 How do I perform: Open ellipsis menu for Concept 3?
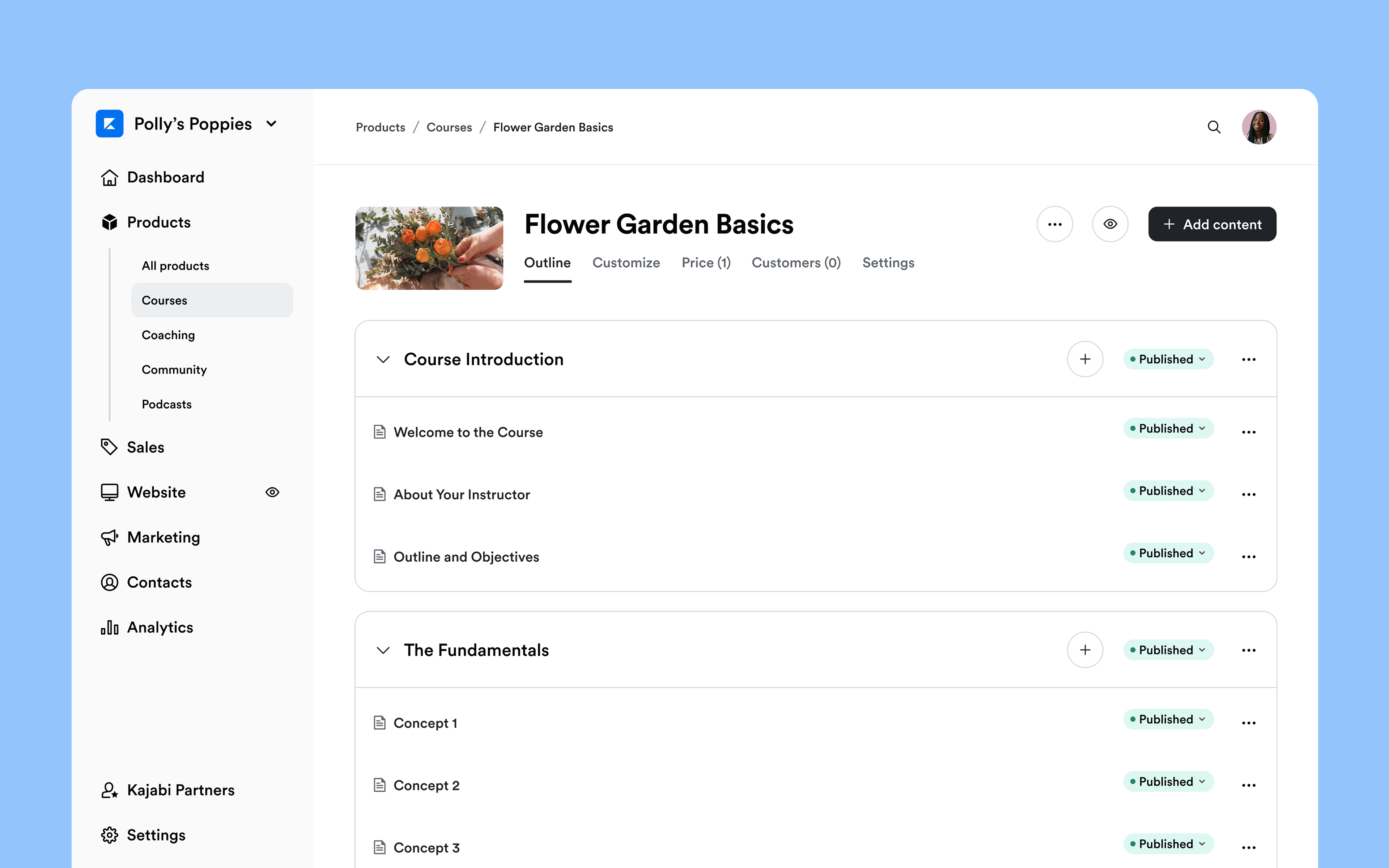(x=1248, y=847)
